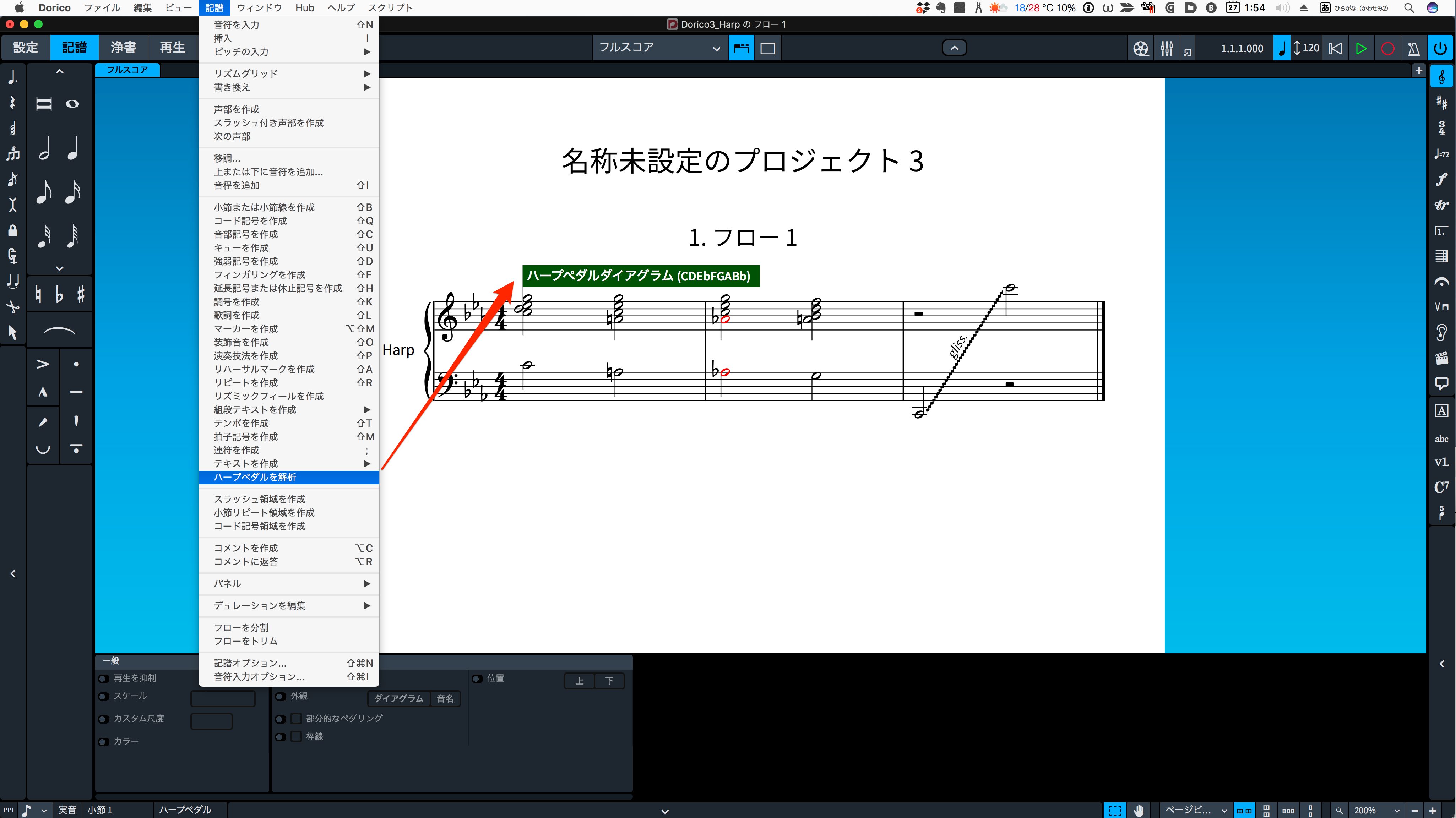Switch to the 再生 mode tab

click(172, 48)
